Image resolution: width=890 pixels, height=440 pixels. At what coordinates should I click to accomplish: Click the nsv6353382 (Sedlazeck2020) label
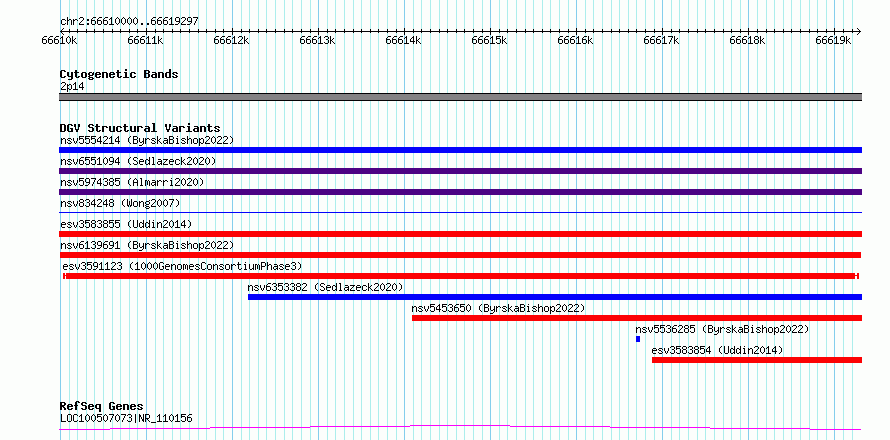point(325,287)
